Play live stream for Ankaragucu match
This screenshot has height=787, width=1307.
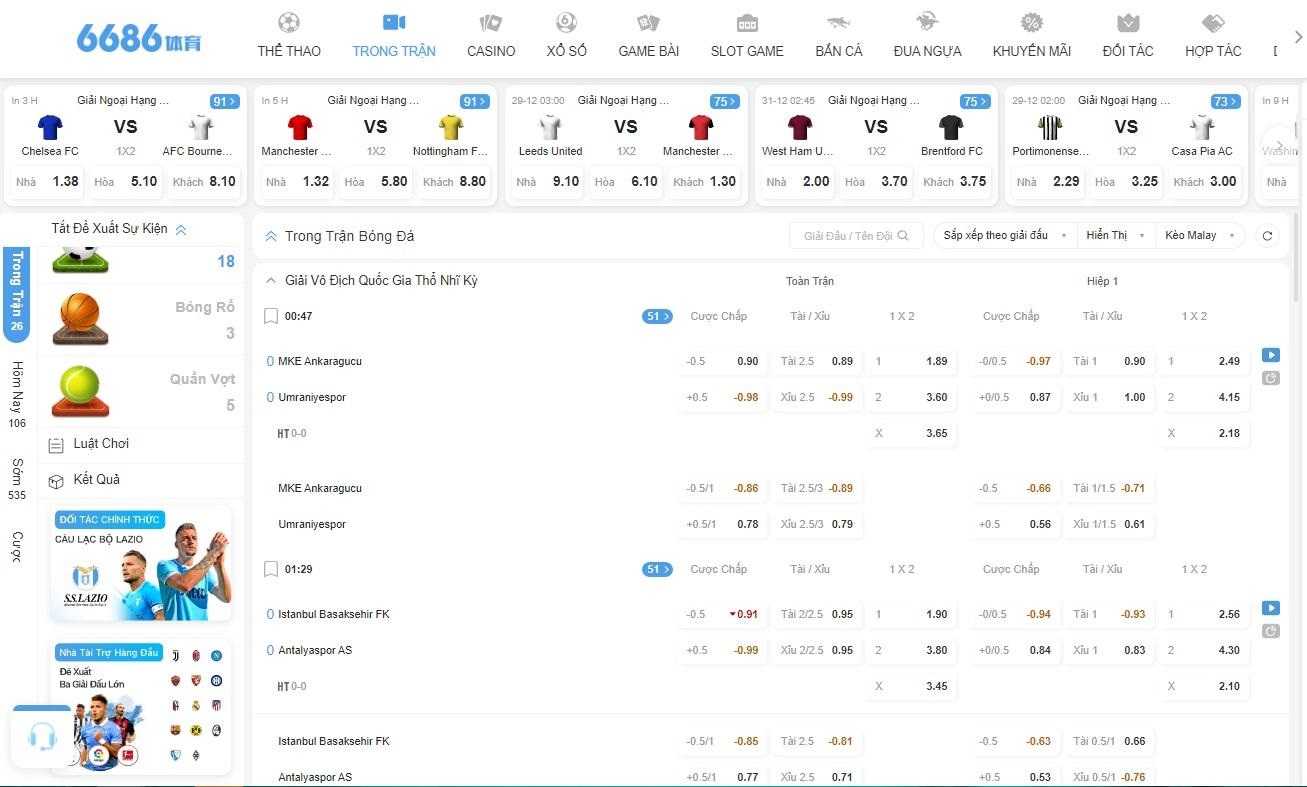tap(1270, 355)
